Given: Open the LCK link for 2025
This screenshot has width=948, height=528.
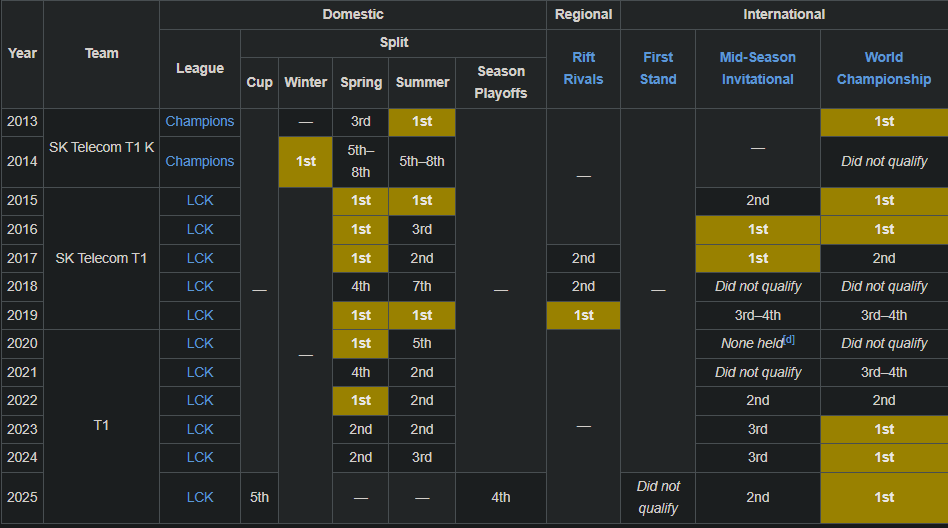Looking at the screenshot, I should click(x=200, y=498).
